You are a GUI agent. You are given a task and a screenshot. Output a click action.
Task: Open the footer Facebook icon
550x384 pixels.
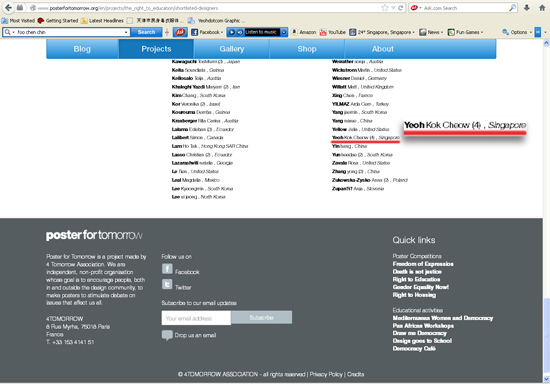(x=167, y=269)
